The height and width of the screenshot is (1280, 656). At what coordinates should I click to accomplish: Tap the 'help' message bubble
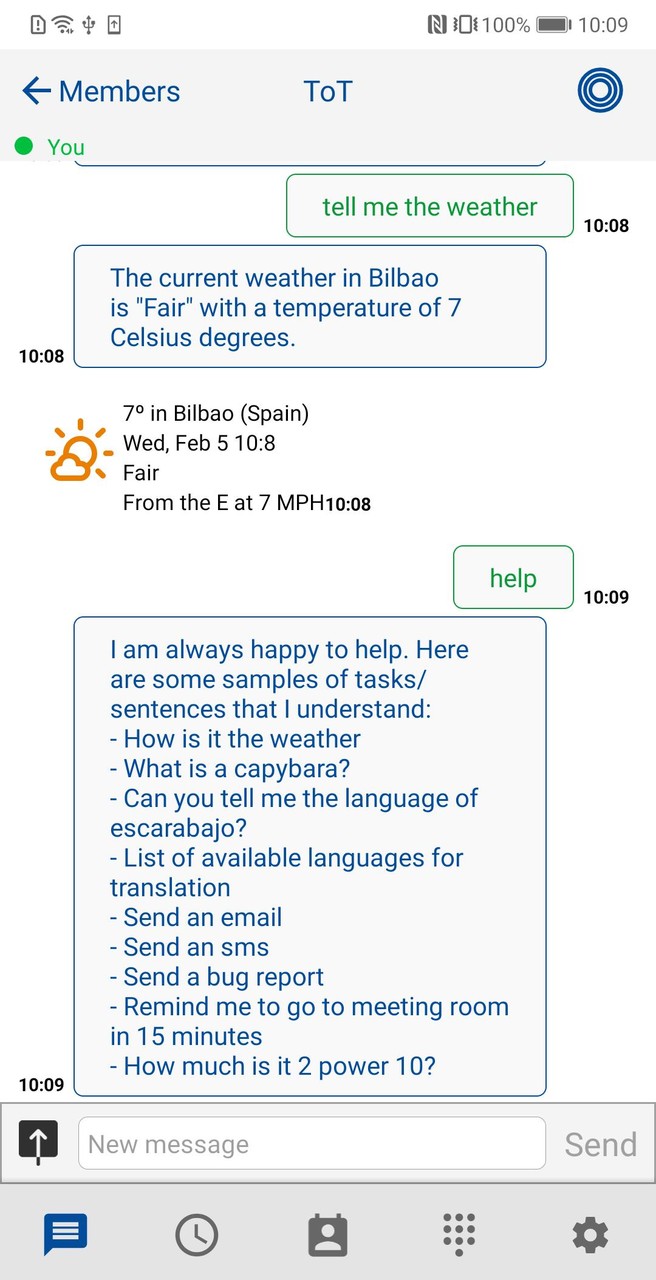click(x=513, y=577)
